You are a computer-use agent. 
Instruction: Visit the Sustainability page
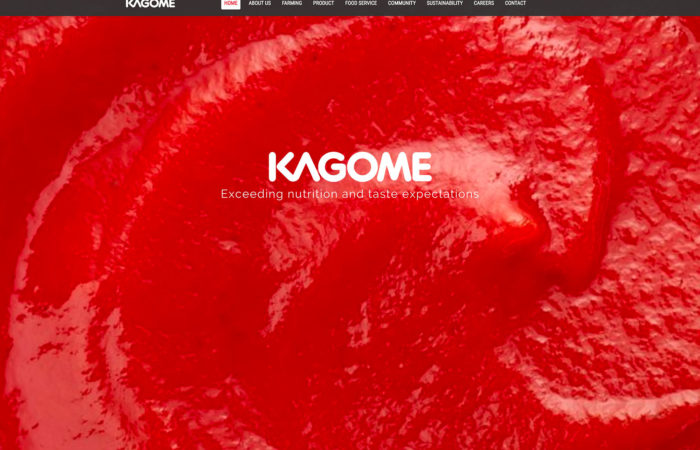coord(445,4)
